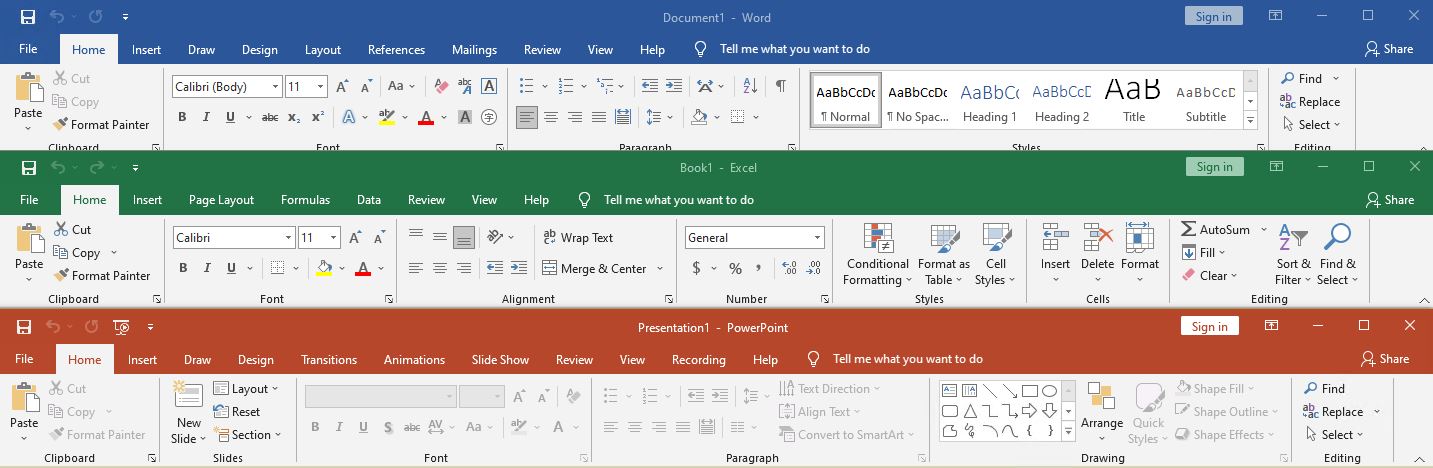This screenshot has height=468, width=1433.
Task: Click Excel fill color bucket
Action: tap(324, 268)
